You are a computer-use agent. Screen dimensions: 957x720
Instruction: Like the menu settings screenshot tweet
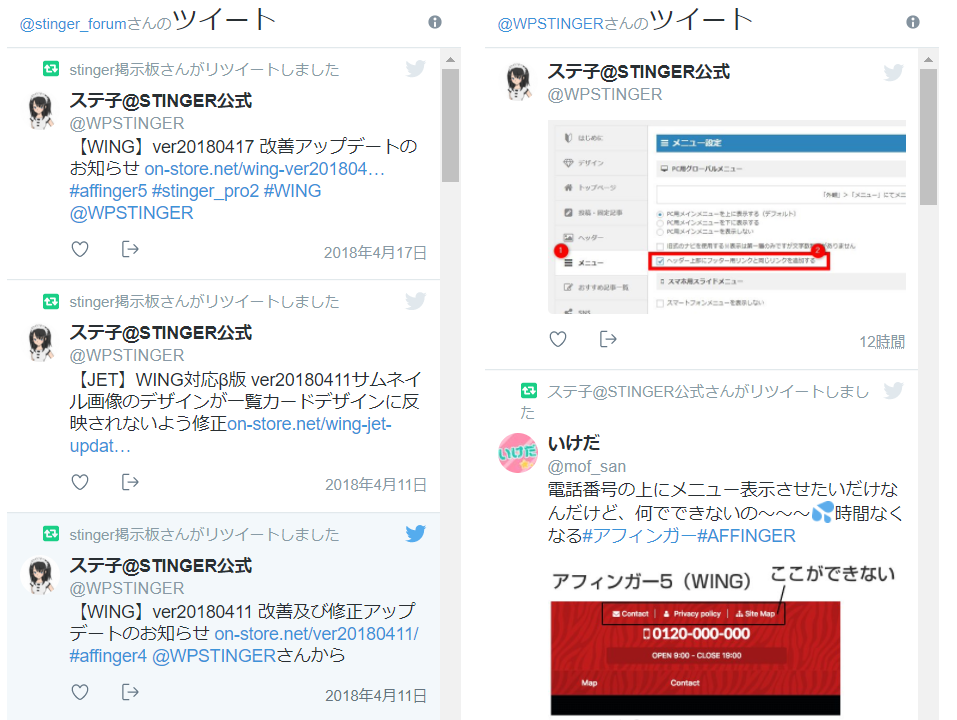pos(557,339)
